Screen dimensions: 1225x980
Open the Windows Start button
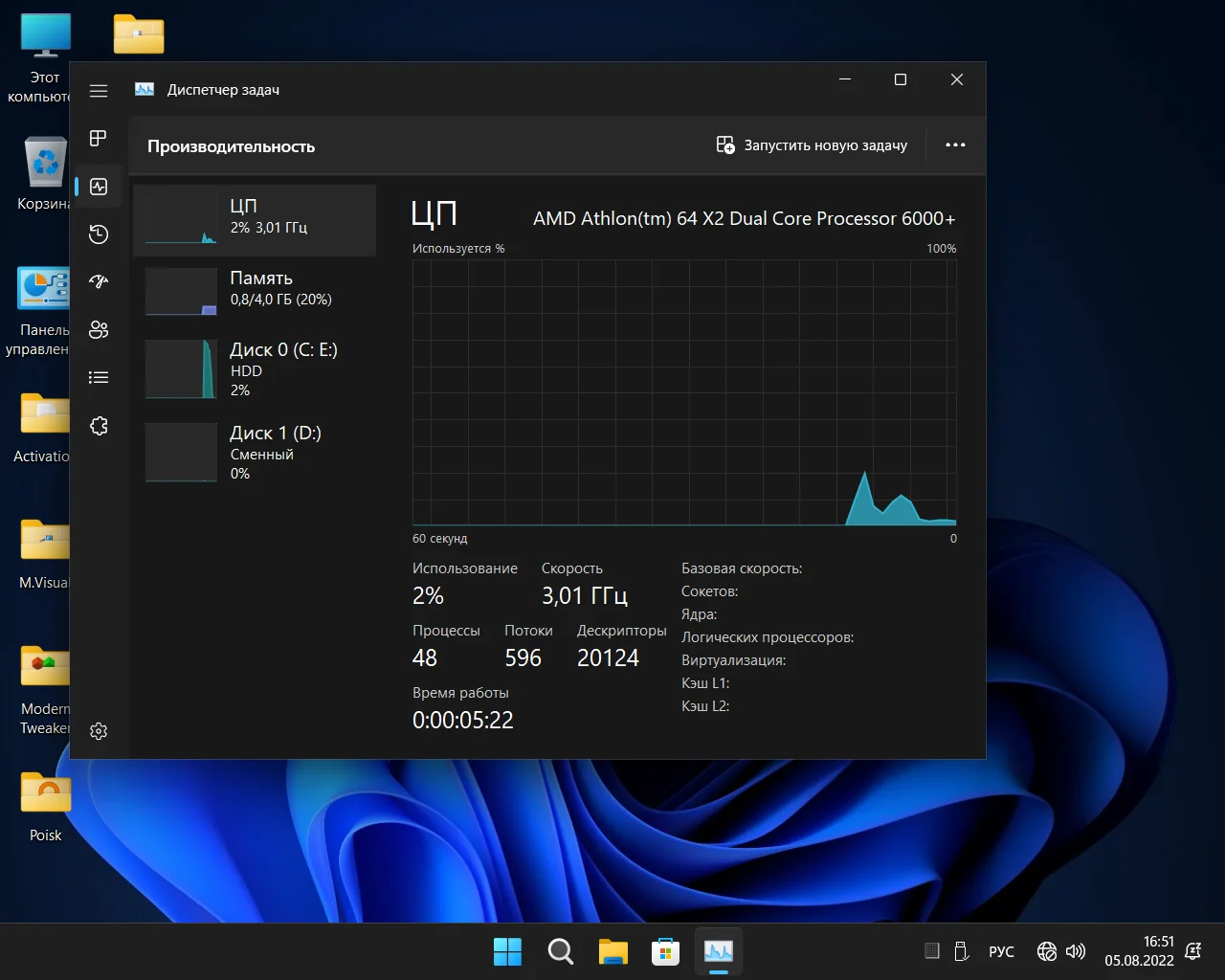(x=507, y=951)
